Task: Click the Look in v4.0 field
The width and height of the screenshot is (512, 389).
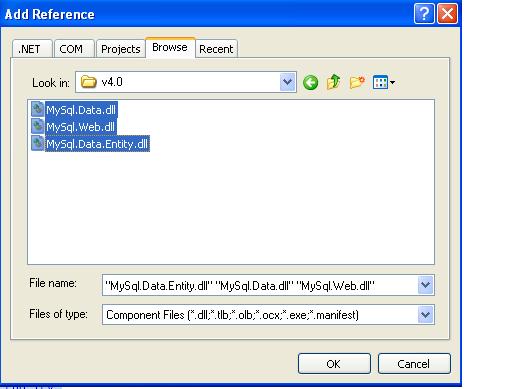Action: (x=186, y=82)
